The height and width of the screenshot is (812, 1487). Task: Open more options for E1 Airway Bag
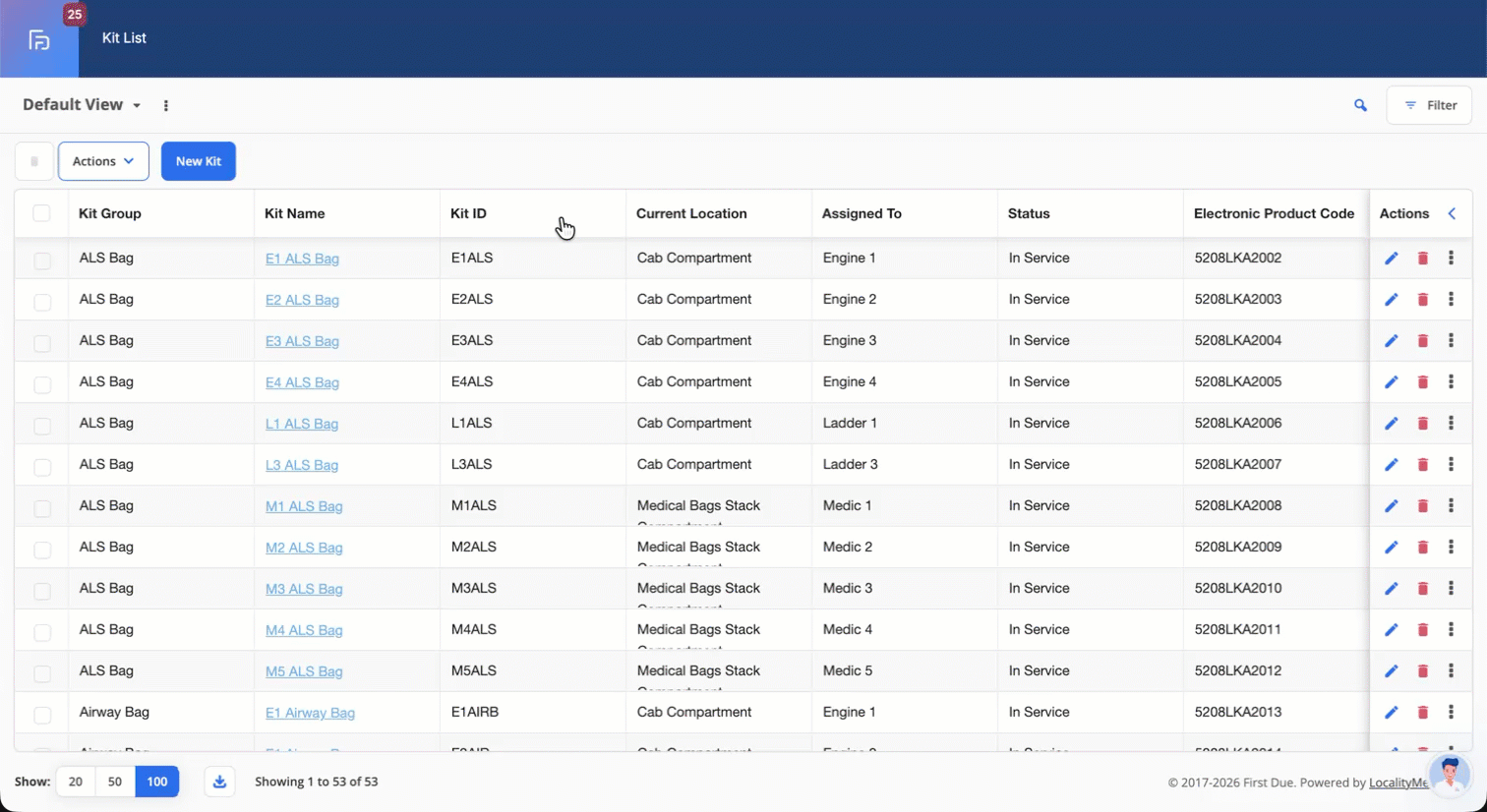pos(1451,712)
